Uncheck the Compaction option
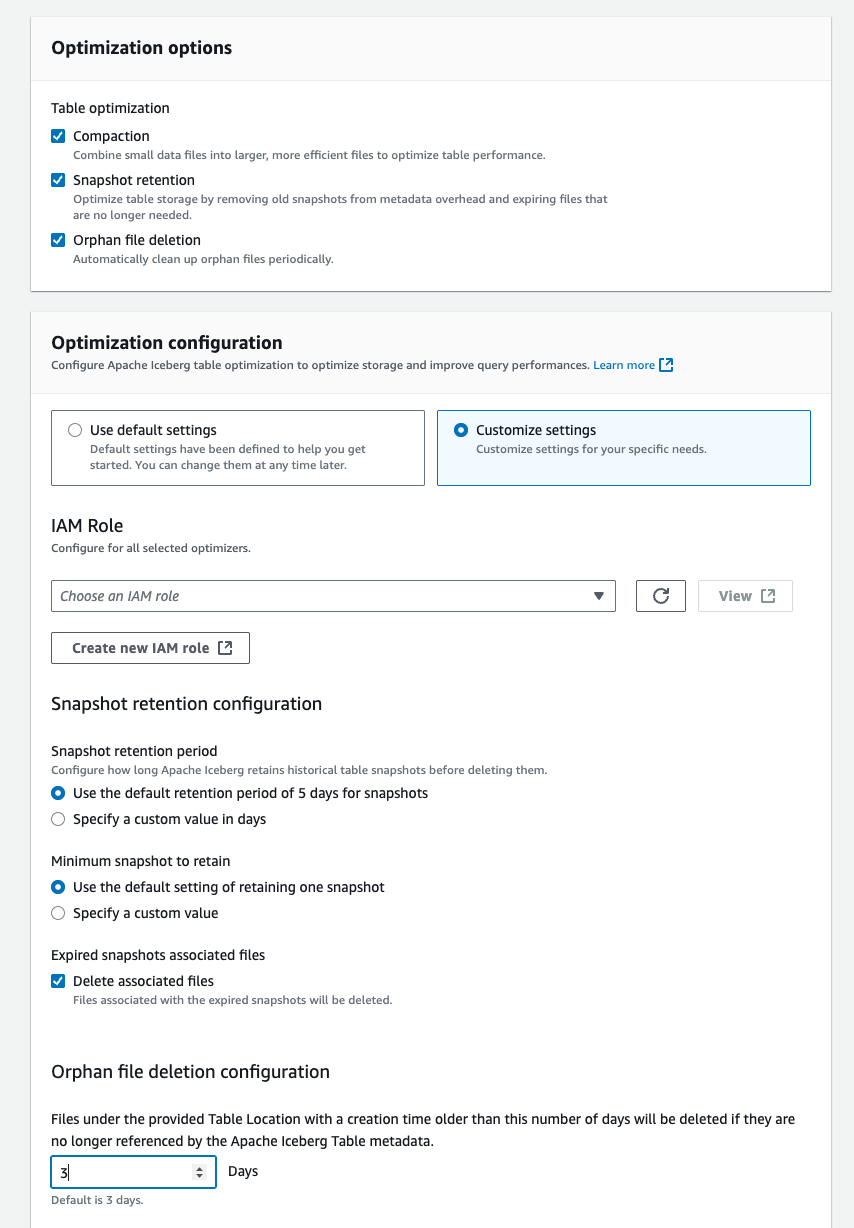This screenshot has height=1228, width=854. [x=57, y=136]
